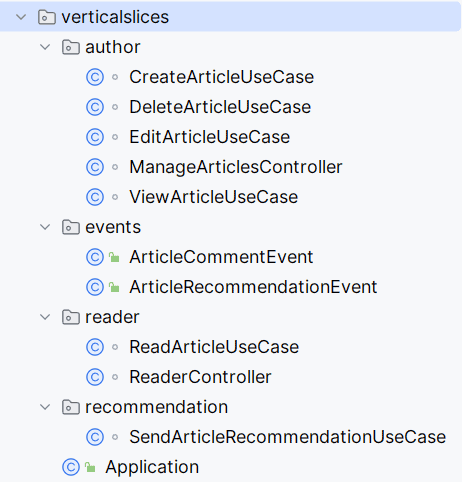This screenshot has width=462, height=482.
Task: Click the events package folder icon
Action: 71,227
